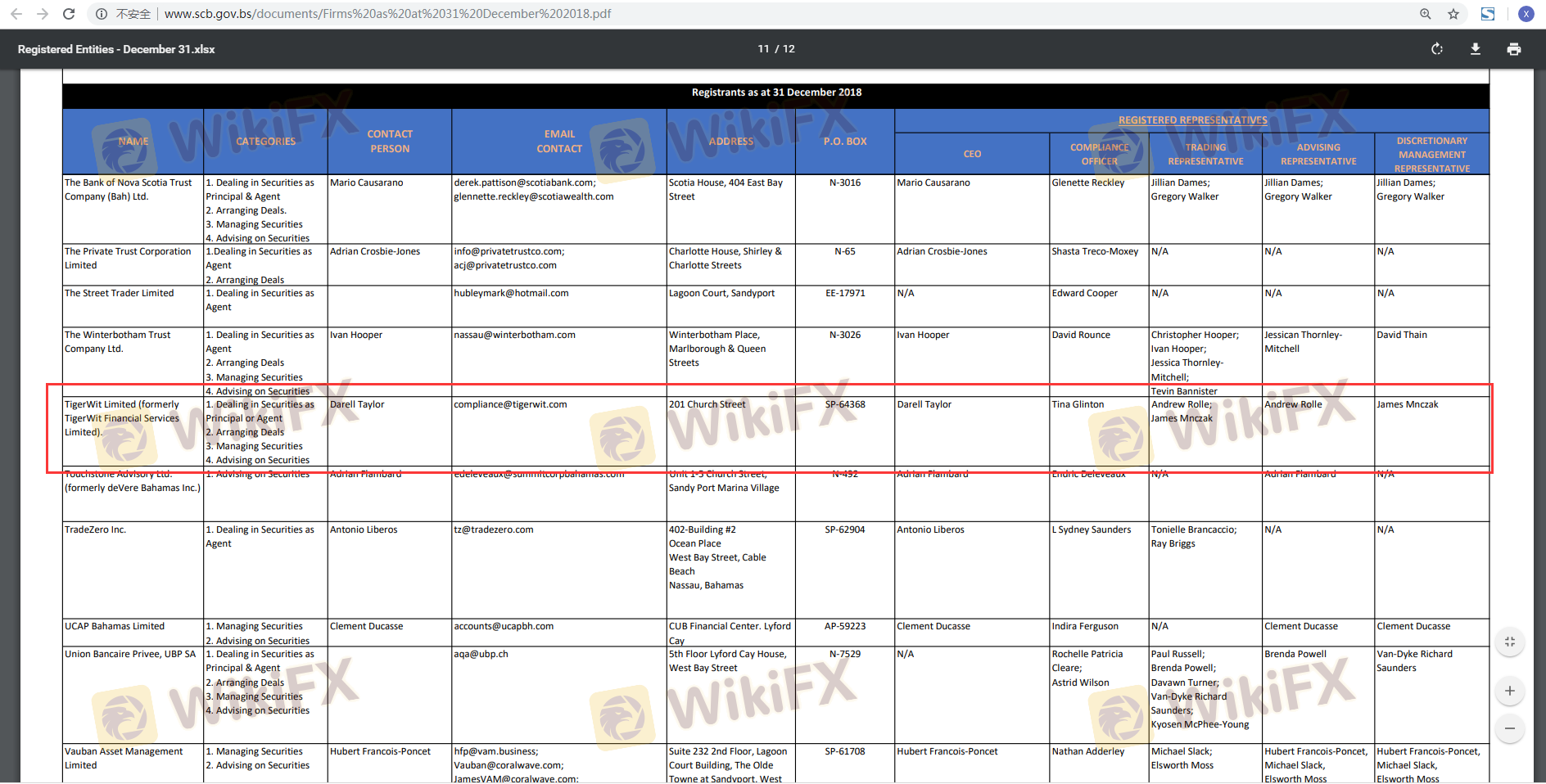Zoom in using the plus button

(1510, 691)
